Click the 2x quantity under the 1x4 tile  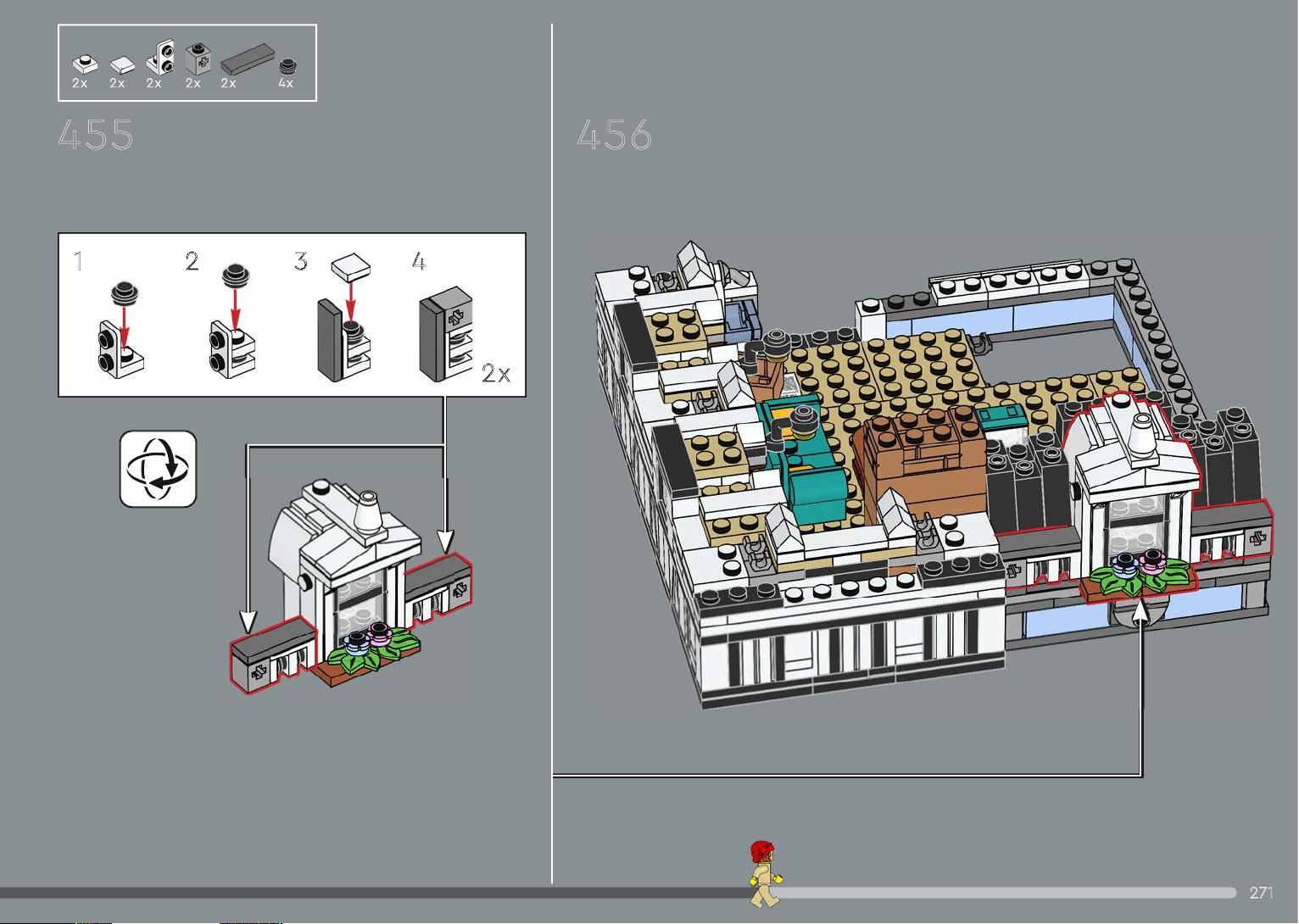228,83
